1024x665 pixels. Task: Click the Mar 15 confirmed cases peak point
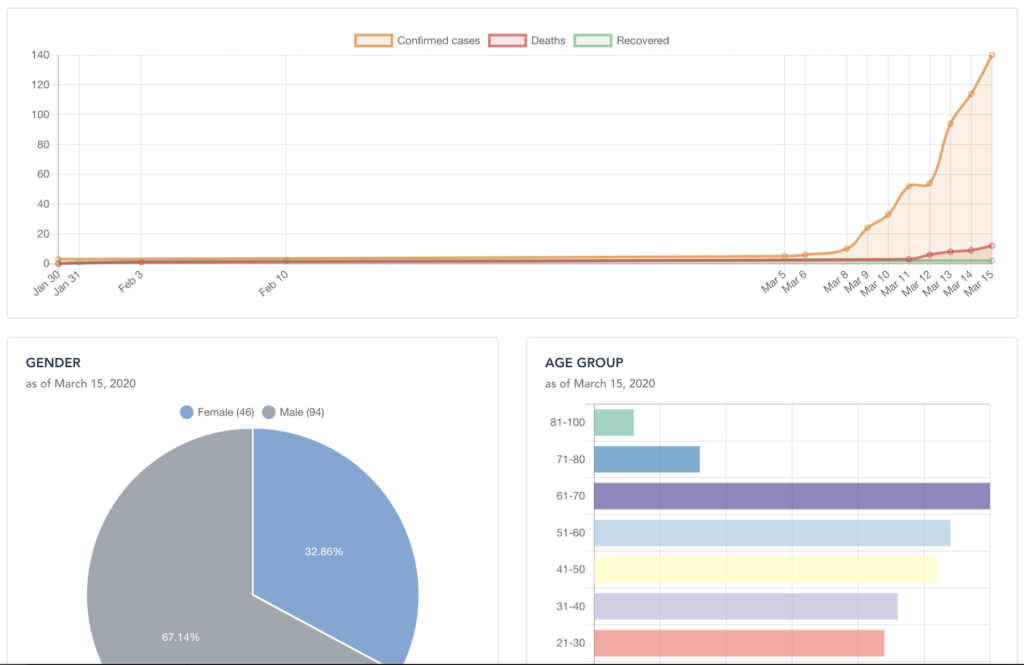coord(992,56)
